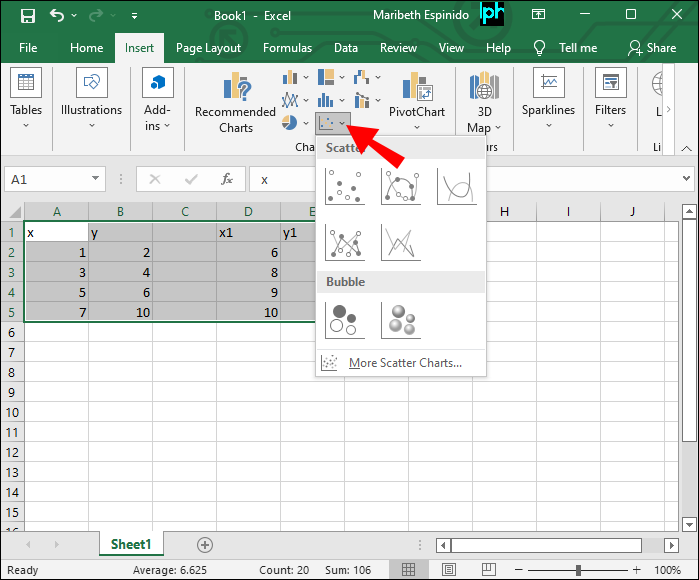Insert Waterfall or Stock Chart icon

362,77
